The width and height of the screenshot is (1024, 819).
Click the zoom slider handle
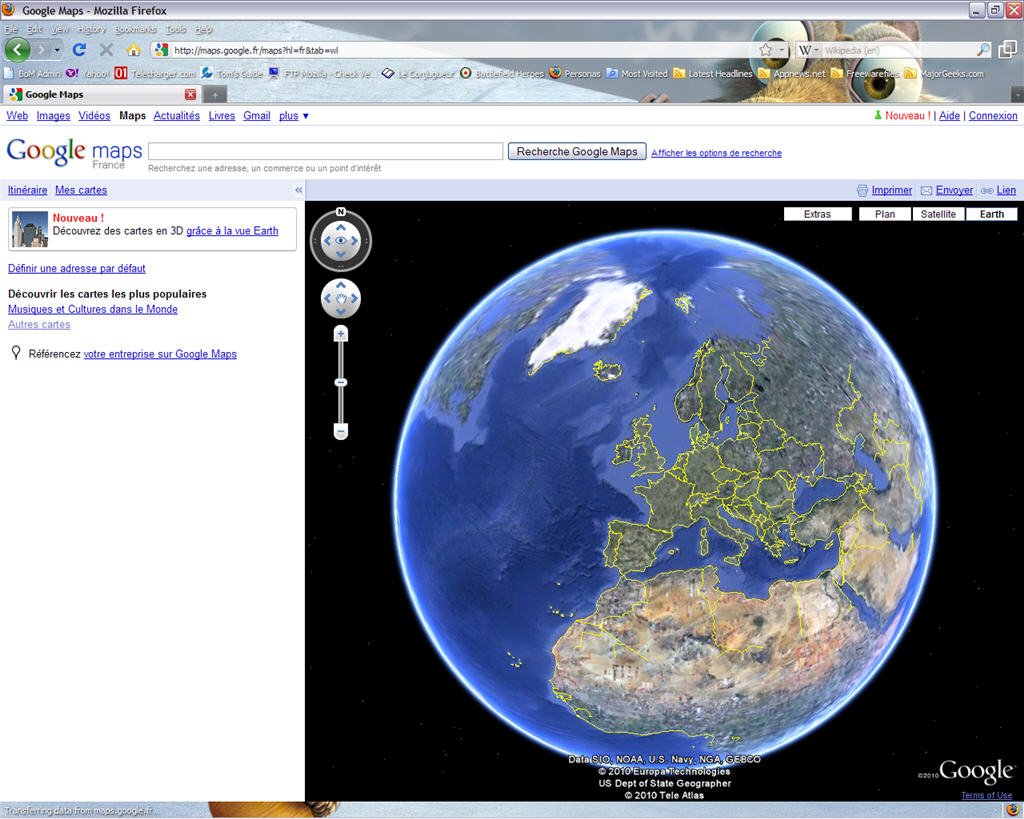pyautogui.click(x=341, y=382)
